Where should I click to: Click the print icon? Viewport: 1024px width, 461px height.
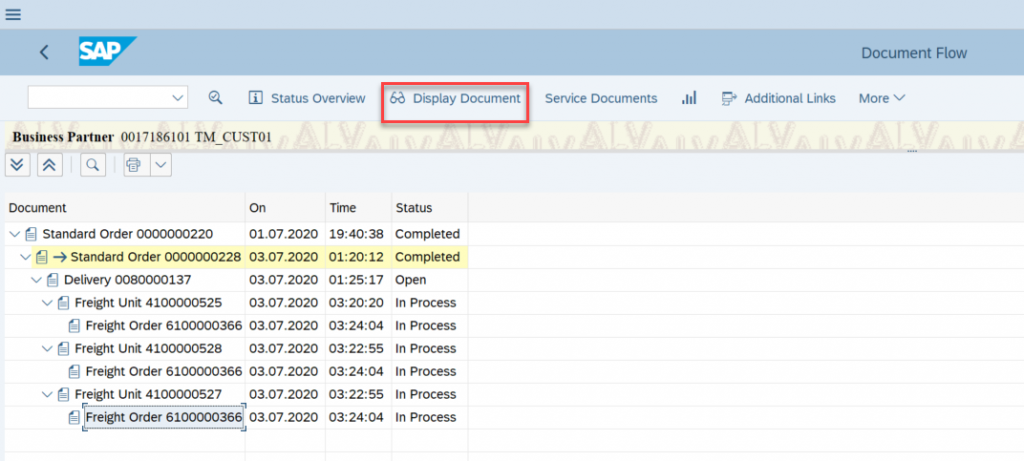[134, 165]
